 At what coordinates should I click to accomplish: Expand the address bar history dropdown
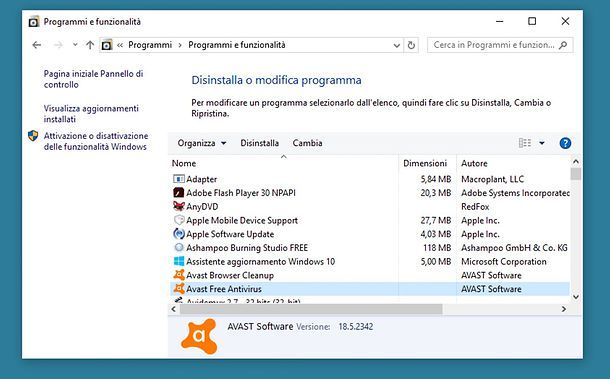(396, 45)
